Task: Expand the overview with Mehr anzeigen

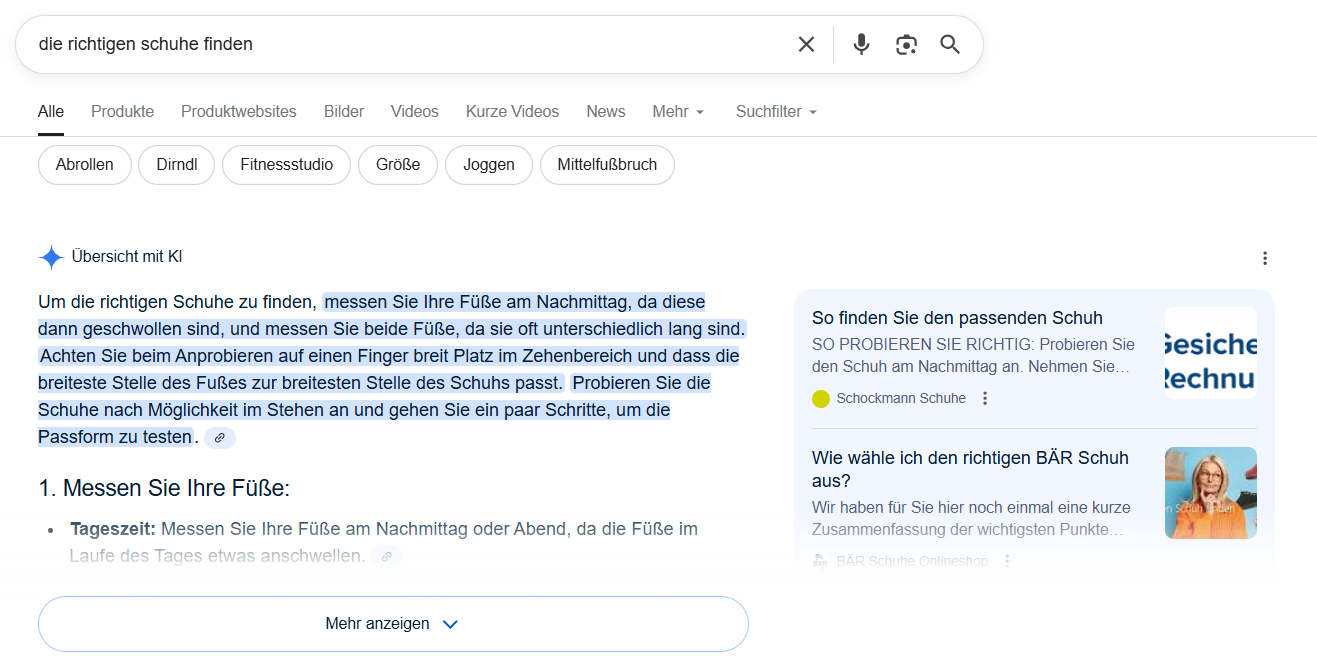Action: [393, 624]
